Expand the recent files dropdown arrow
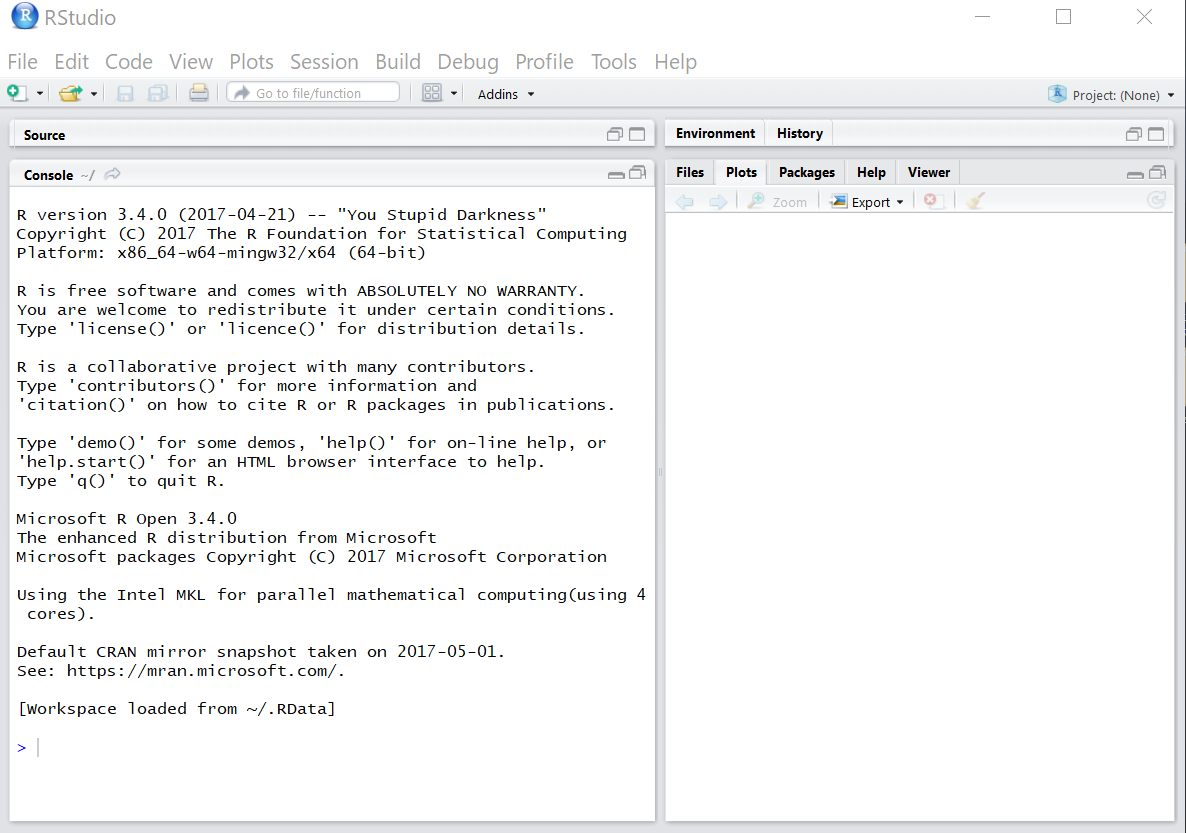The width and height of the screenshot is (1186, 833). [94, 94]
